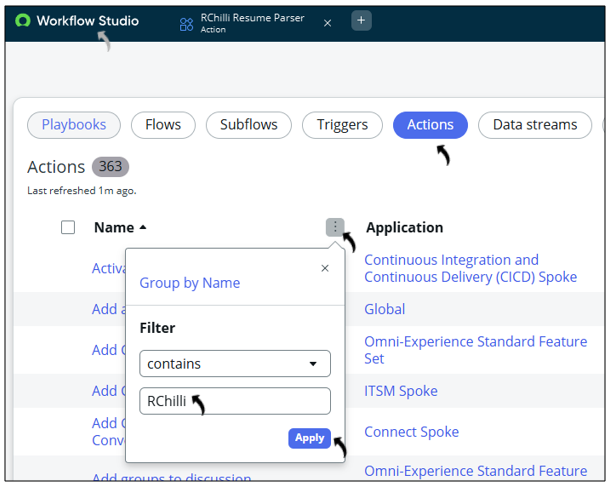Open the Subflows tab

tap(248, 125)
